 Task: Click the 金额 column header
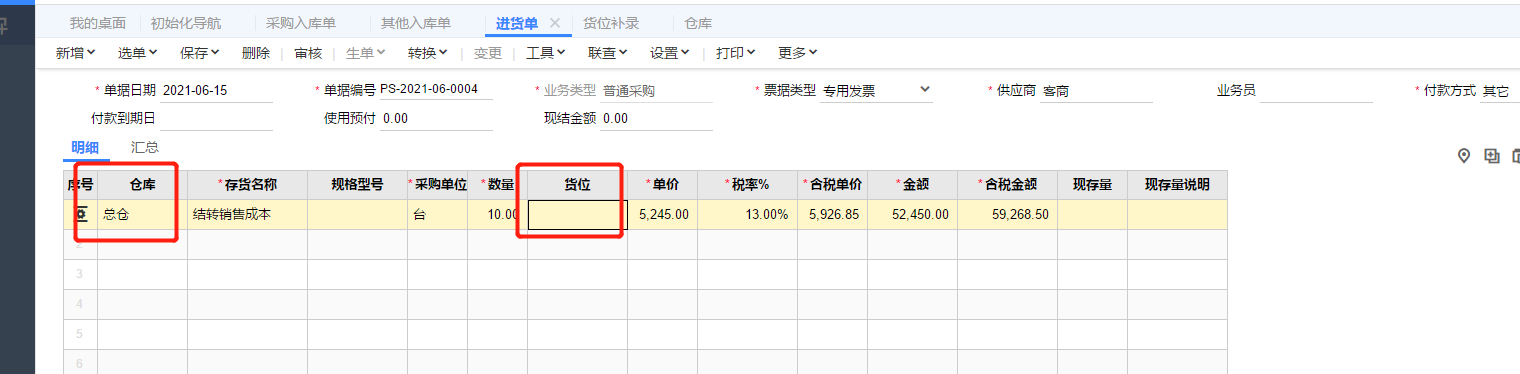pos(912,185)
